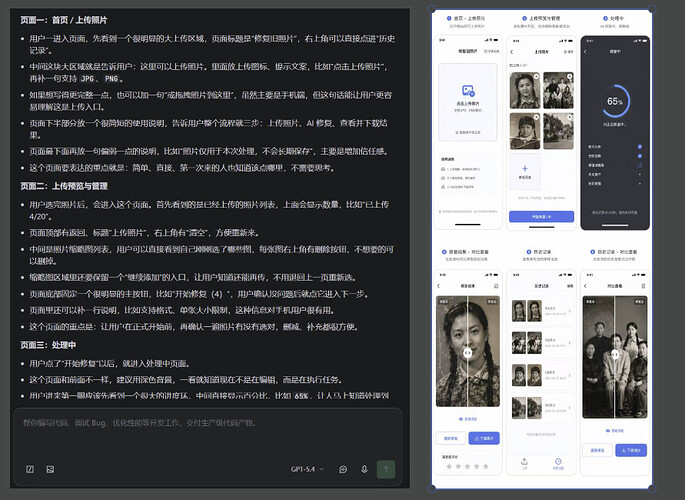
Task: Activate the microphone voice input icon
Action: pos(364,469)
